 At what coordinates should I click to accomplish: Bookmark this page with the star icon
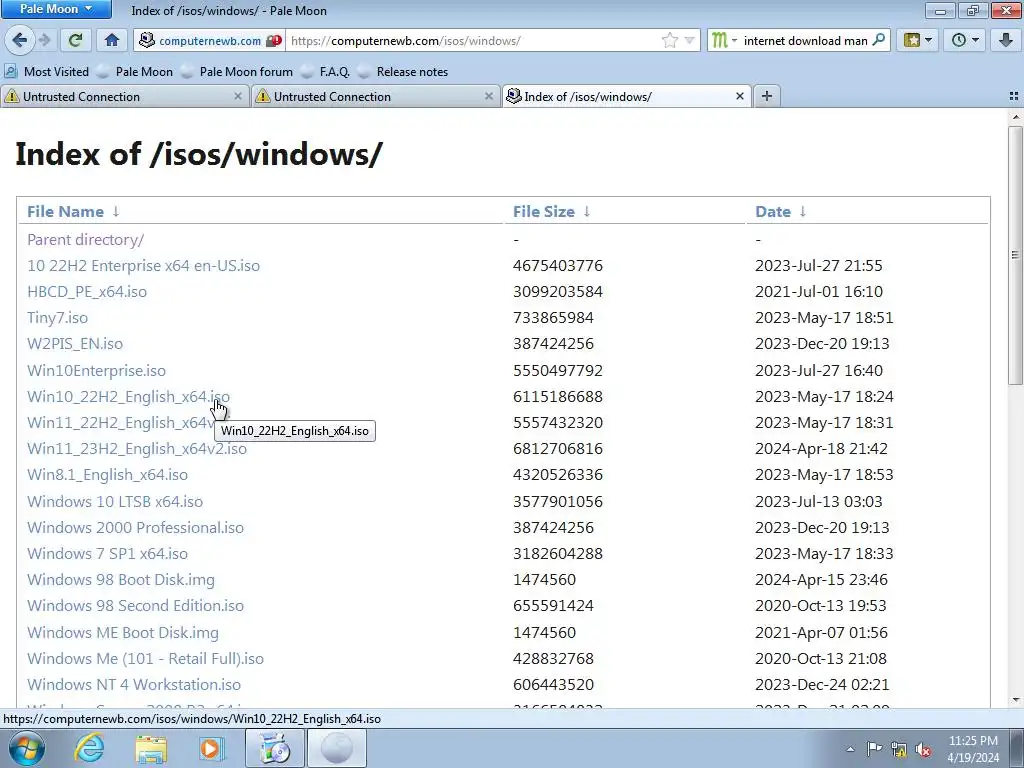(x=669, y=40)
